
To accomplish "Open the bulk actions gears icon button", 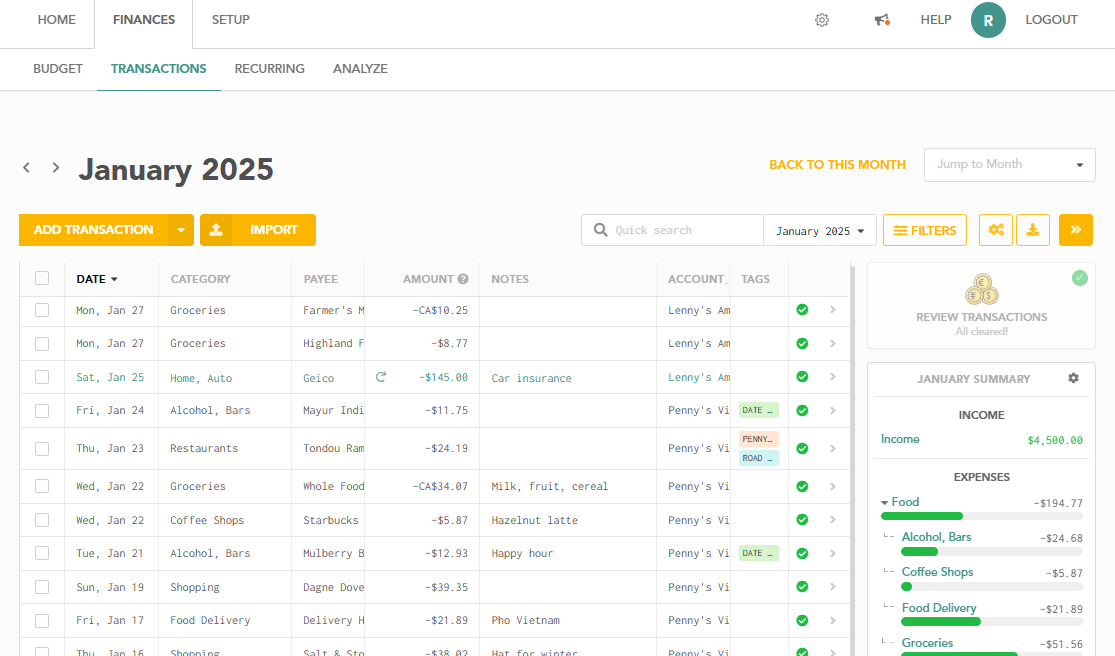I will point(996,230).
